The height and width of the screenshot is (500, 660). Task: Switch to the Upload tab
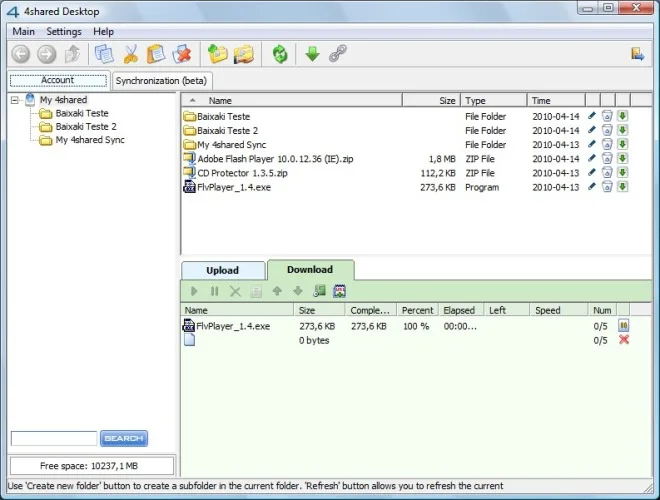(223, 270)
